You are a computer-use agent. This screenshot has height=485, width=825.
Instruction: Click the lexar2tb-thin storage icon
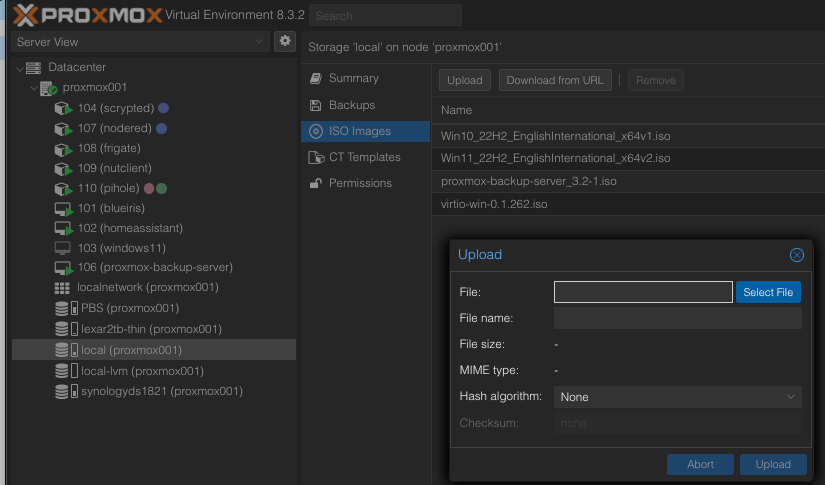[66, 329]
